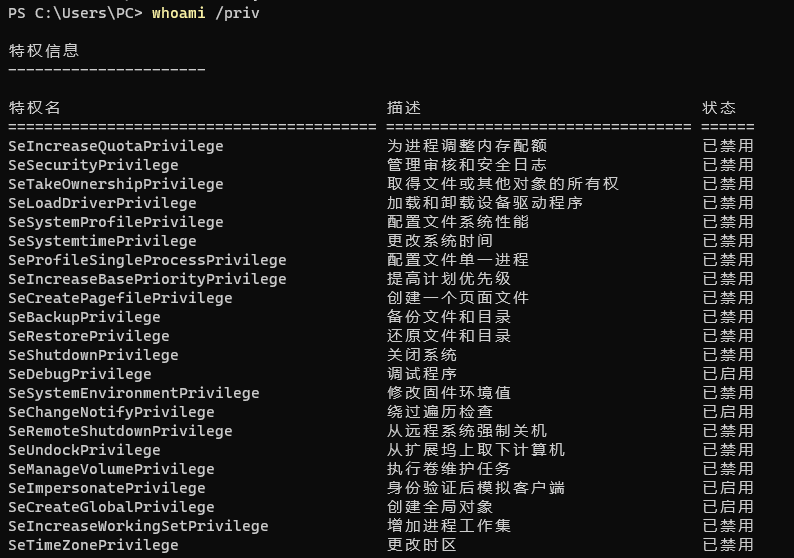Click SeBackupPrivilege entry

click(84, 317)
